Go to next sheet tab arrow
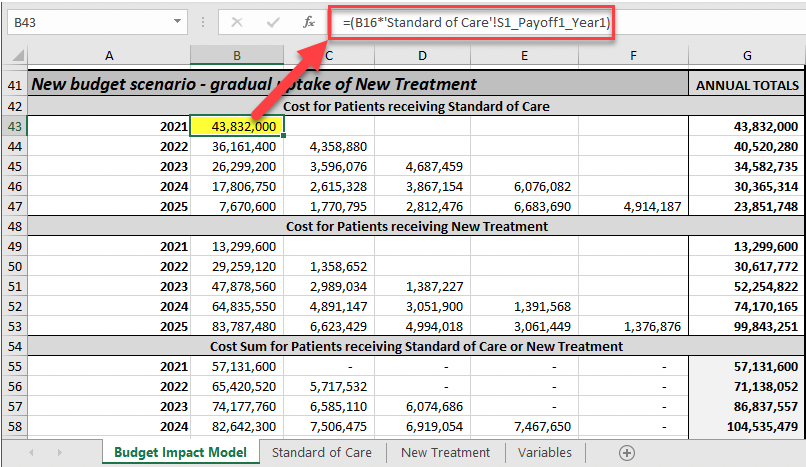The width and height of the screenshot is (806, 467). point(60,453)
